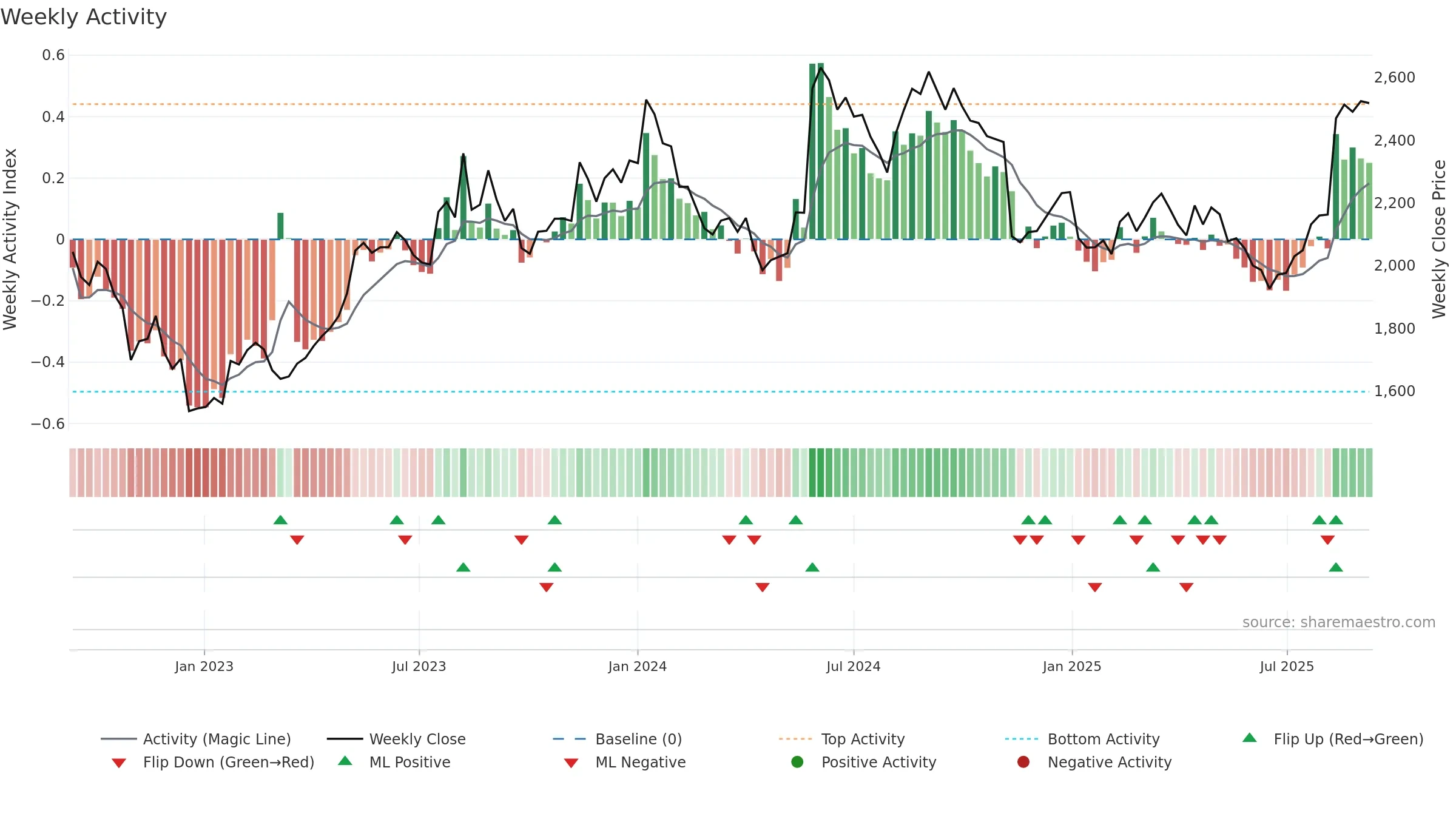Click the tallest green bar near Jul 2024
Screen dimensions: 1456x819
(821, 151)
